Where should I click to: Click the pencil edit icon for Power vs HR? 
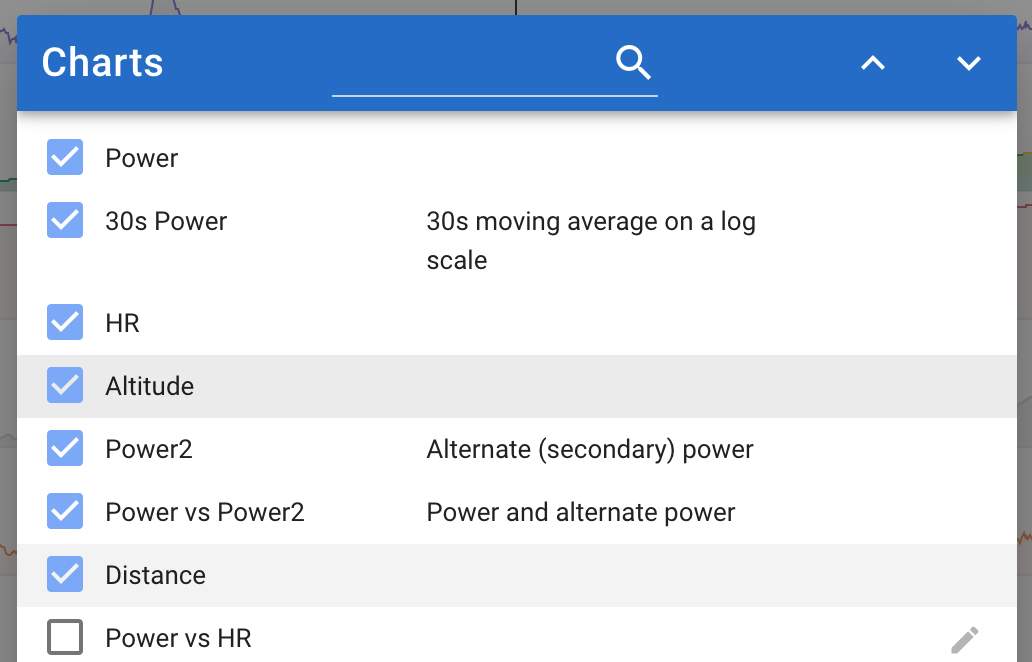click(x=965, y=640)
